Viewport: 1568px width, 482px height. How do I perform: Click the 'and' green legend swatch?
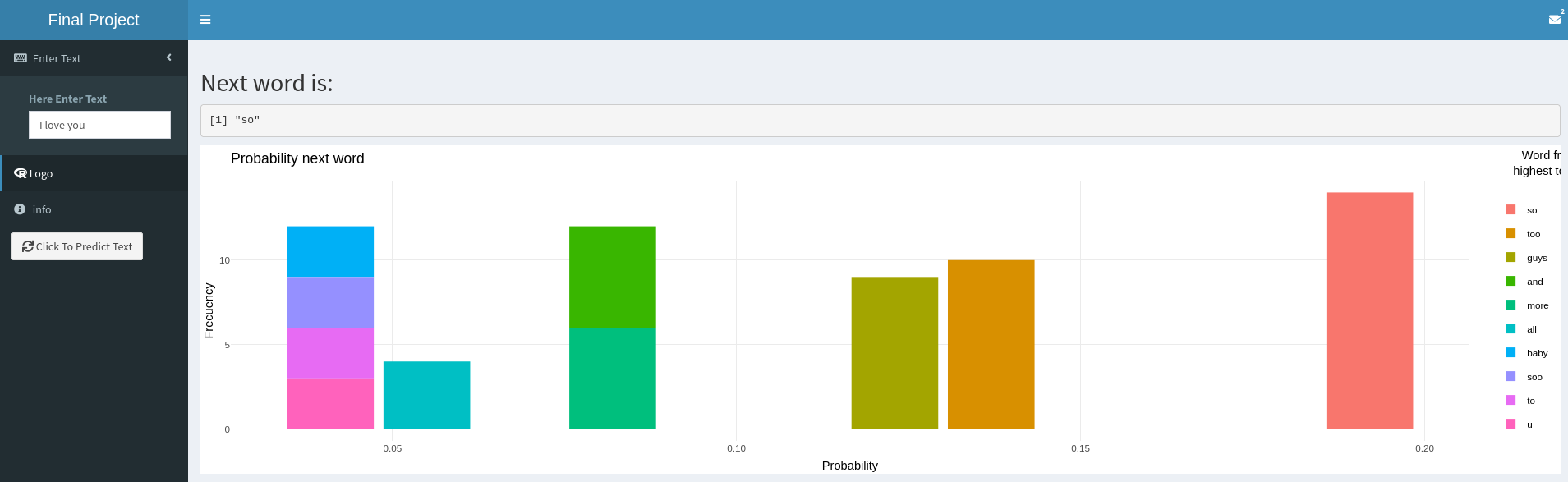point(1511,282)
